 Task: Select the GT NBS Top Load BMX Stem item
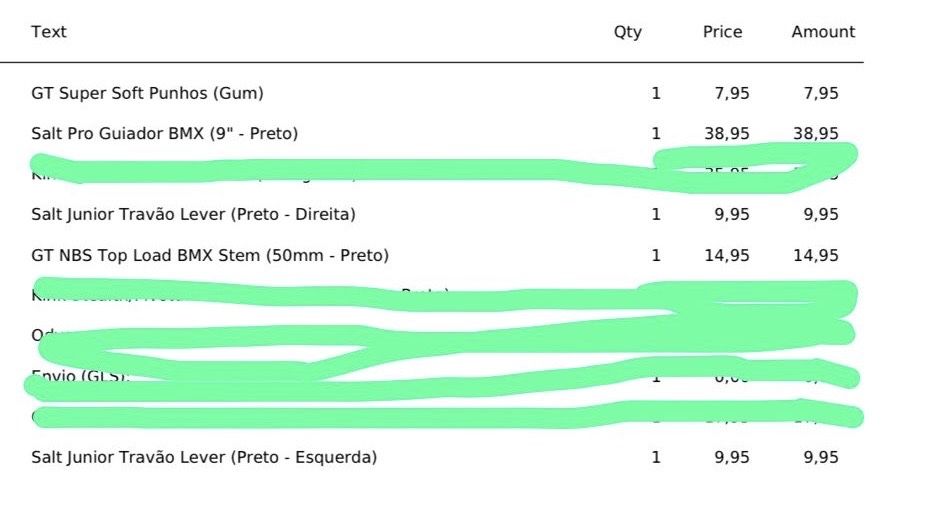click(210, 255)
